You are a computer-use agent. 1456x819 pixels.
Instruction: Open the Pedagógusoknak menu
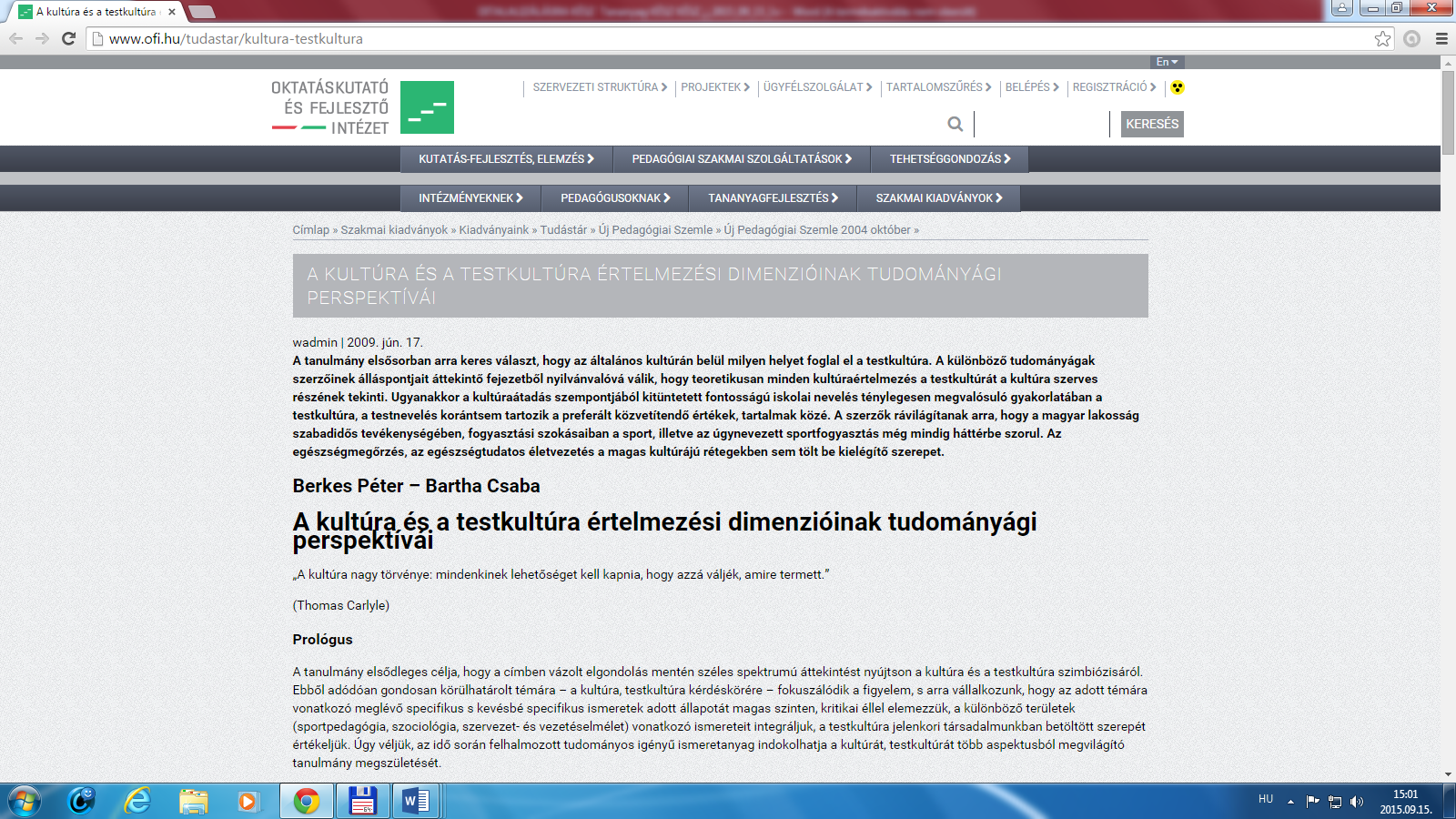615,198
